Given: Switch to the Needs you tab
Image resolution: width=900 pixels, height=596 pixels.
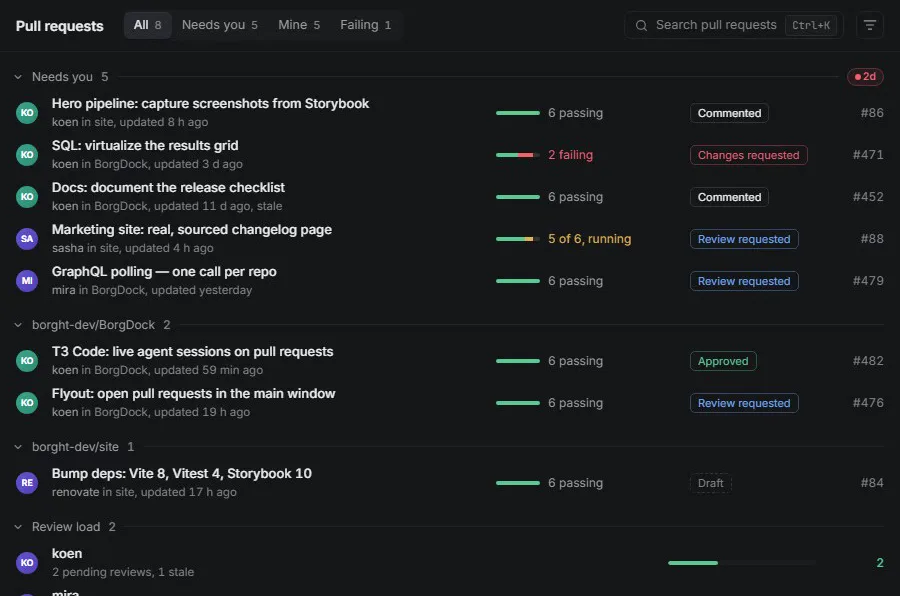Looking at the screenshot, I should pos(219,25).
